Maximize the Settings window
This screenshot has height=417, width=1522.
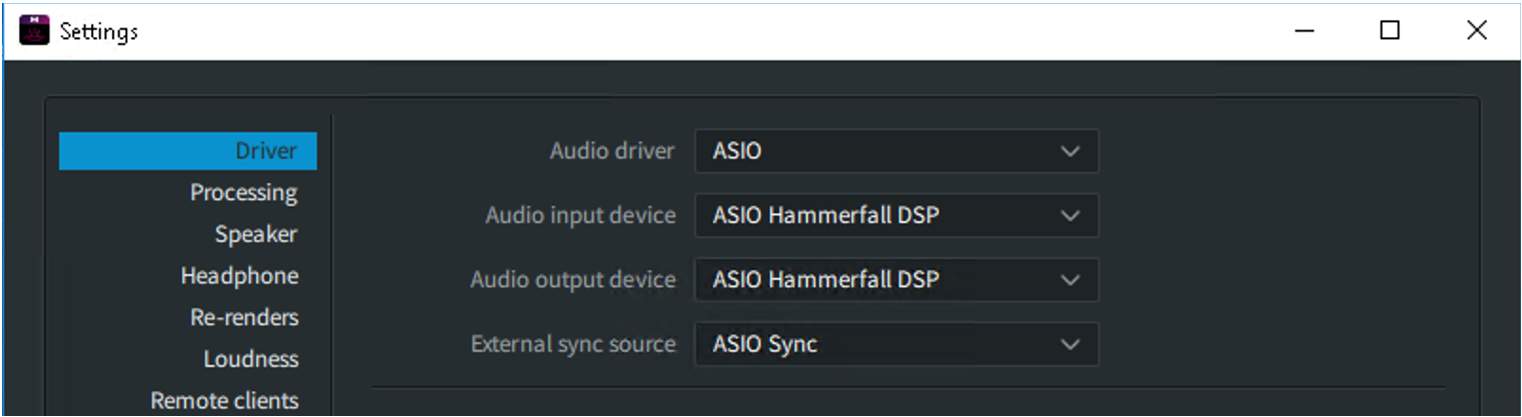pyautogui.click(x=1389, y=31)
